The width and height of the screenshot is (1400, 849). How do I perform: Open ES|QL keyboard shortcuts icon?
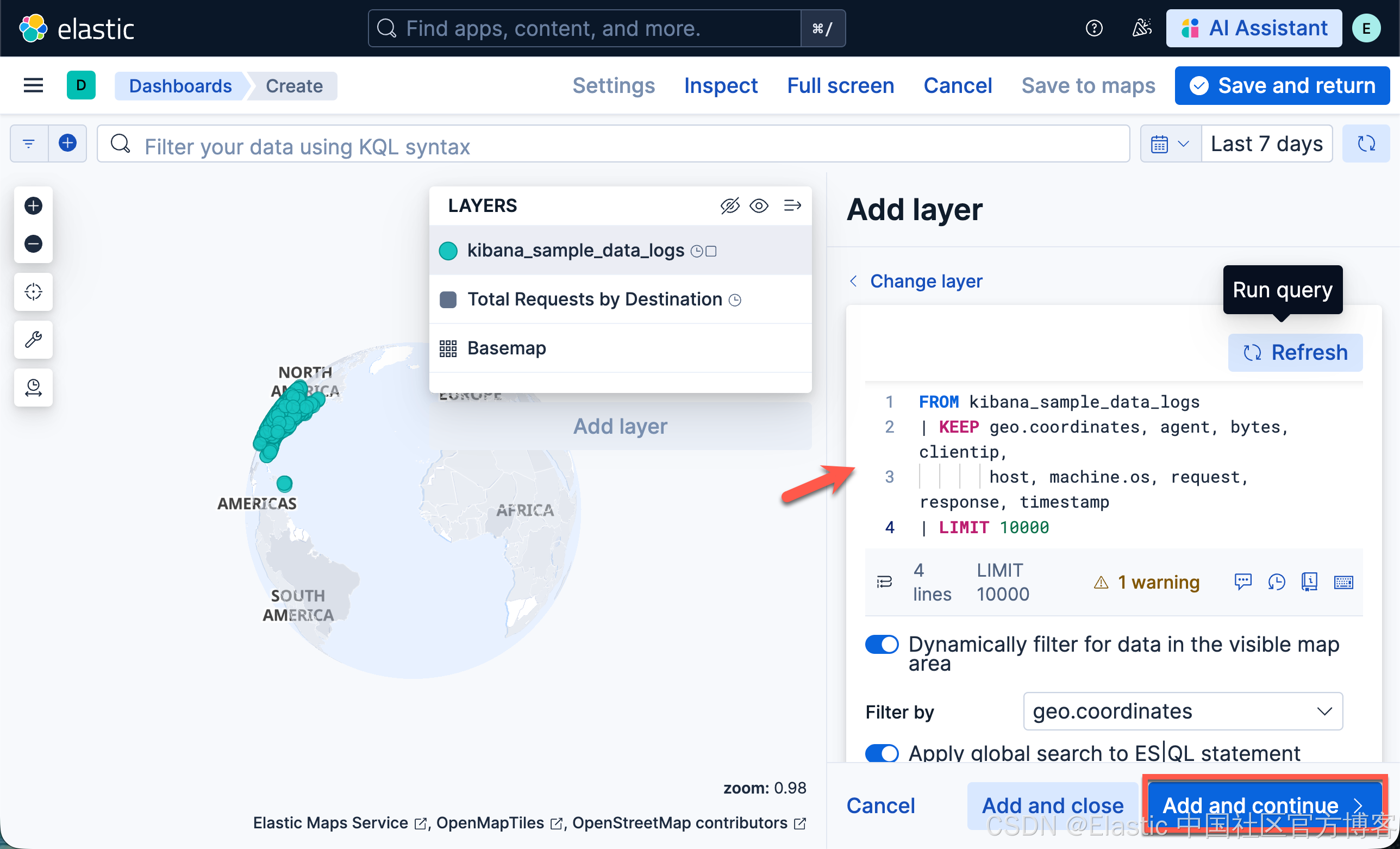pyautogui.click(x=1343, y=582)
